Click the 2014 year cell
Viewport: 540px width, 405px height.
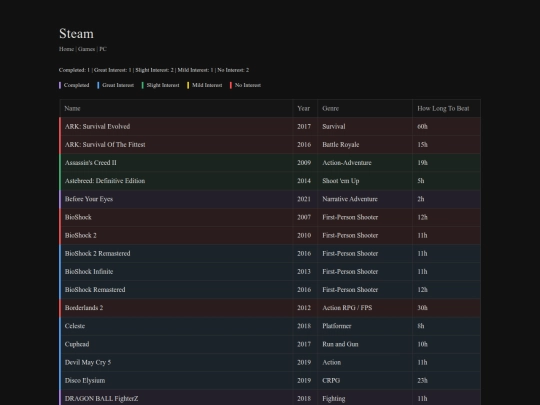tap(304, 181)
